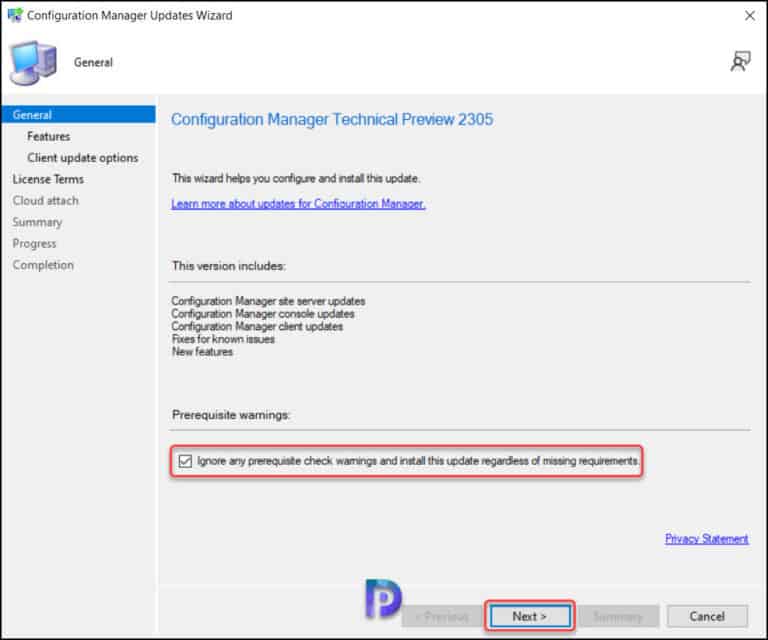Select the Progress step in sidebar

click(x=34, y=243)
